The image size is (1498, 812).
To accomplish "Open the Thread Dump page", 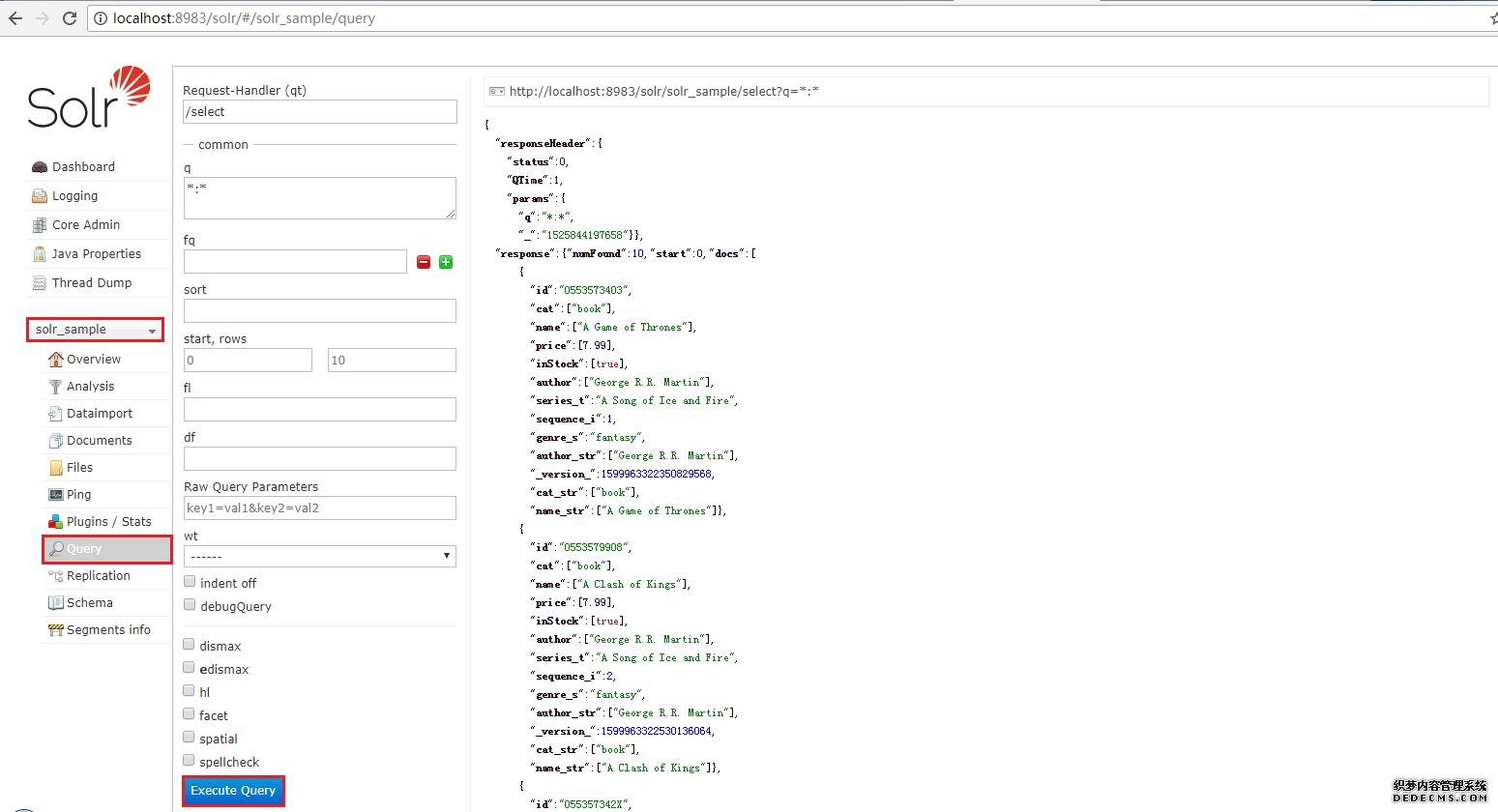I will 93,282.
